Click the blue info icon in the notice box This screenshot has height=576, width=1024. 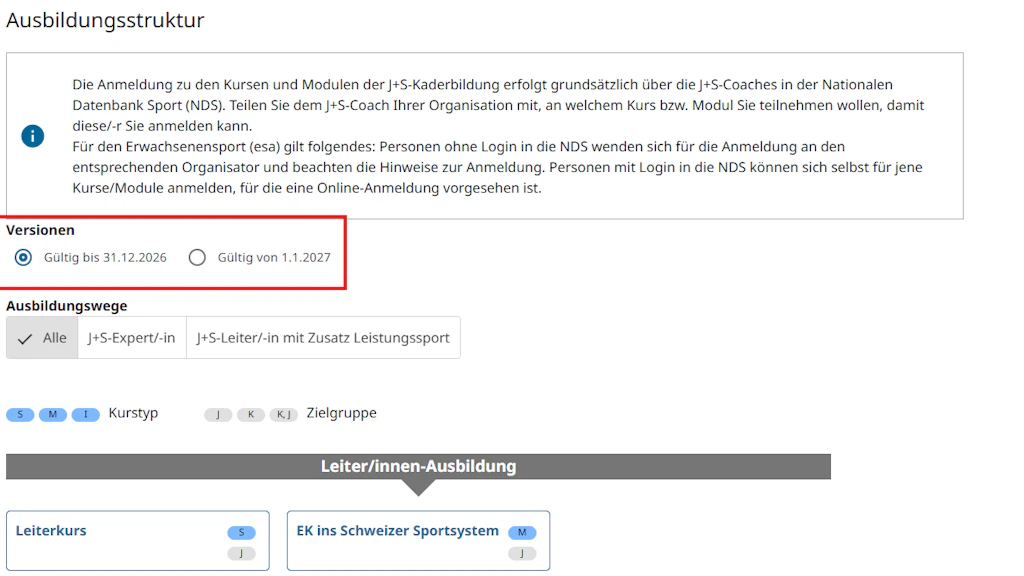pyautogui.click(x=33, y=136)
